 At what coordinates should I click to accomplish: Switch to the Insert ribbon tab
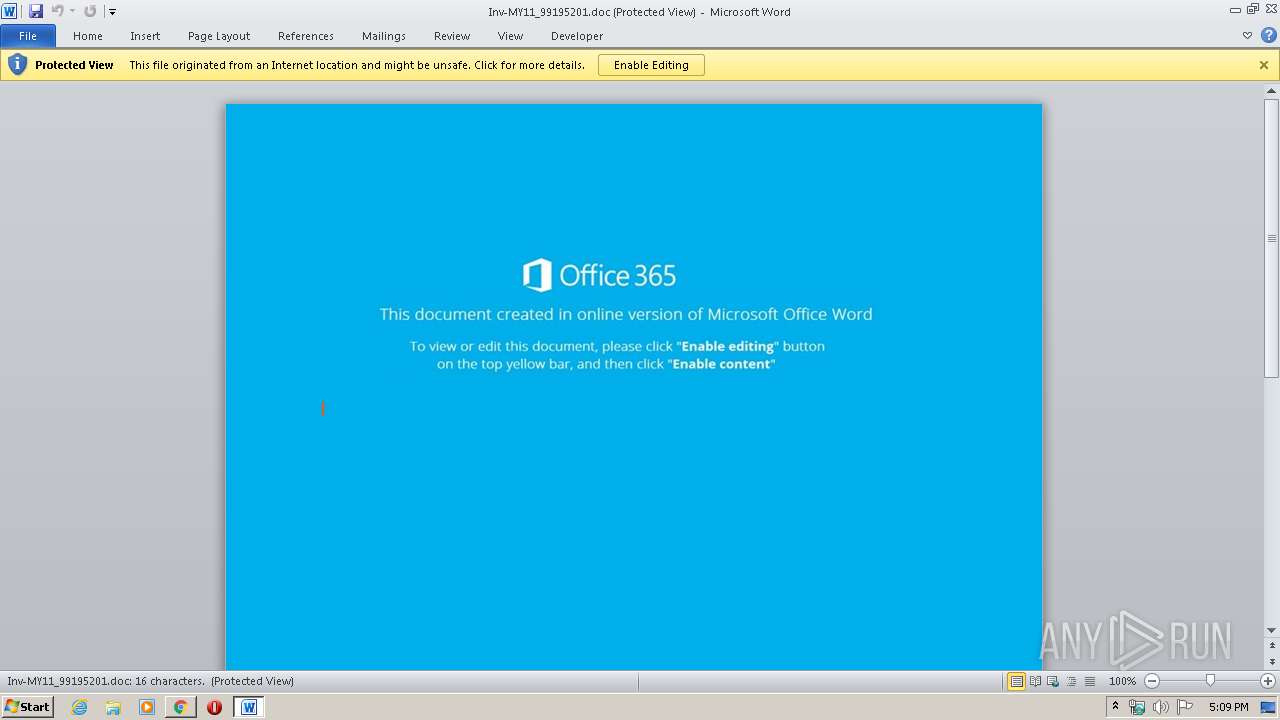pos(145,36)
